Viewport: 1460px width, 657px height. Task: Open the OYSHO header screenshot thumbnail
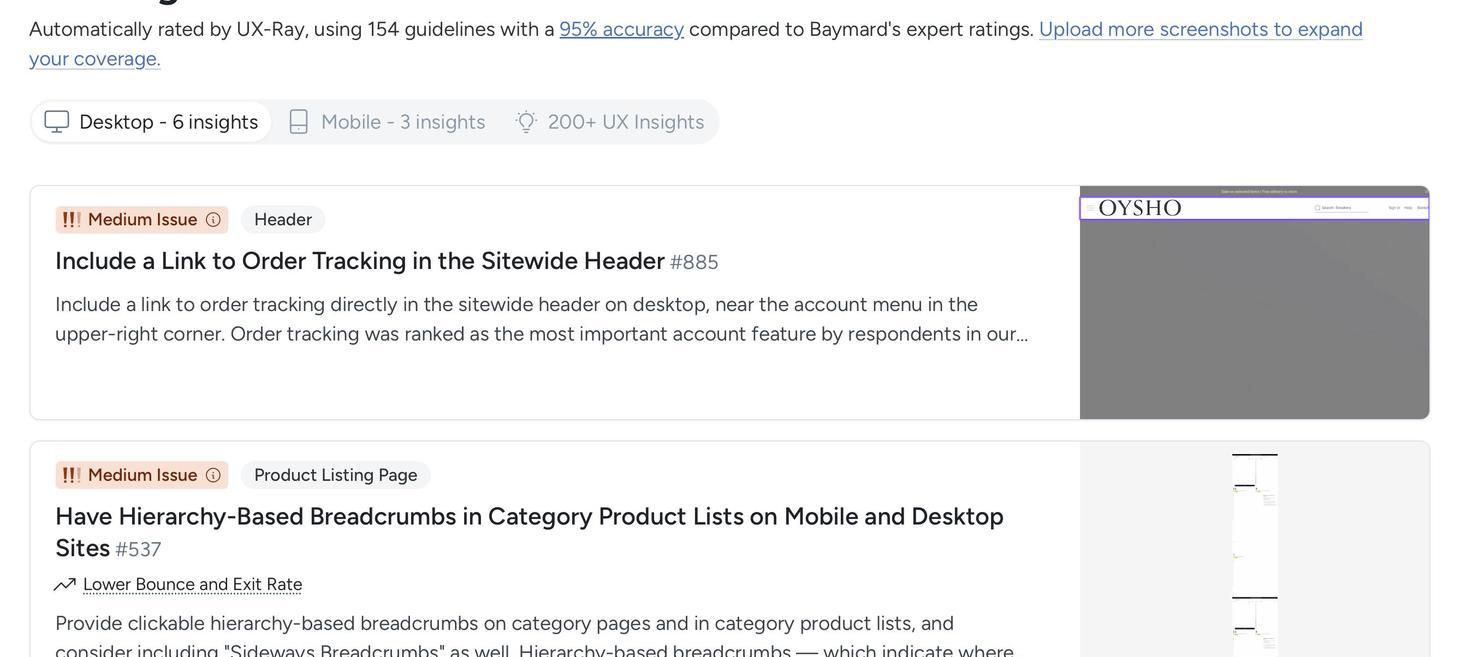pyautogui.click(x=1254, y=302)
